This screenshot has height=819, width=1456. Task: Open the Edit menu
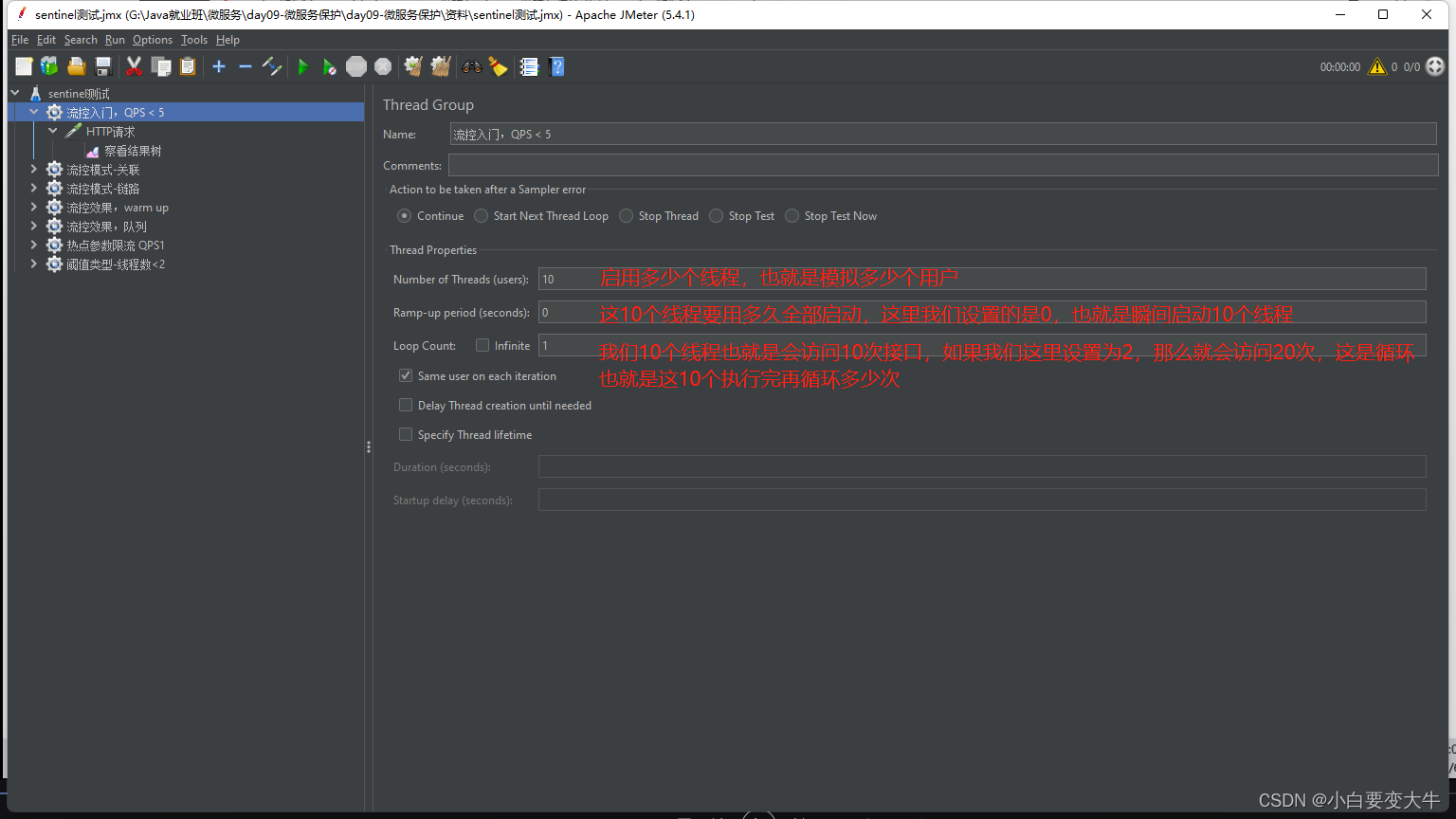46,40
